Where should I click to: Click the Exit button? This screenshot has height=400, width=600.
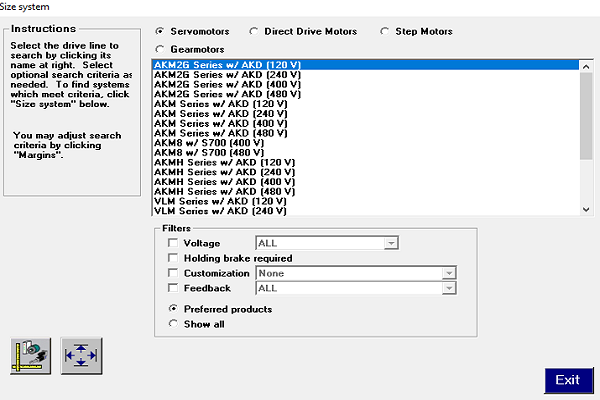[569, 380]
